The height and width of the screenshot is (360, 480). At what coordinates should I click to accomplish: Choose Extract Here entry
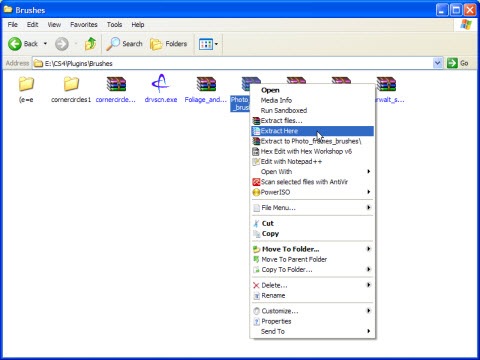[x=312, y=131]
